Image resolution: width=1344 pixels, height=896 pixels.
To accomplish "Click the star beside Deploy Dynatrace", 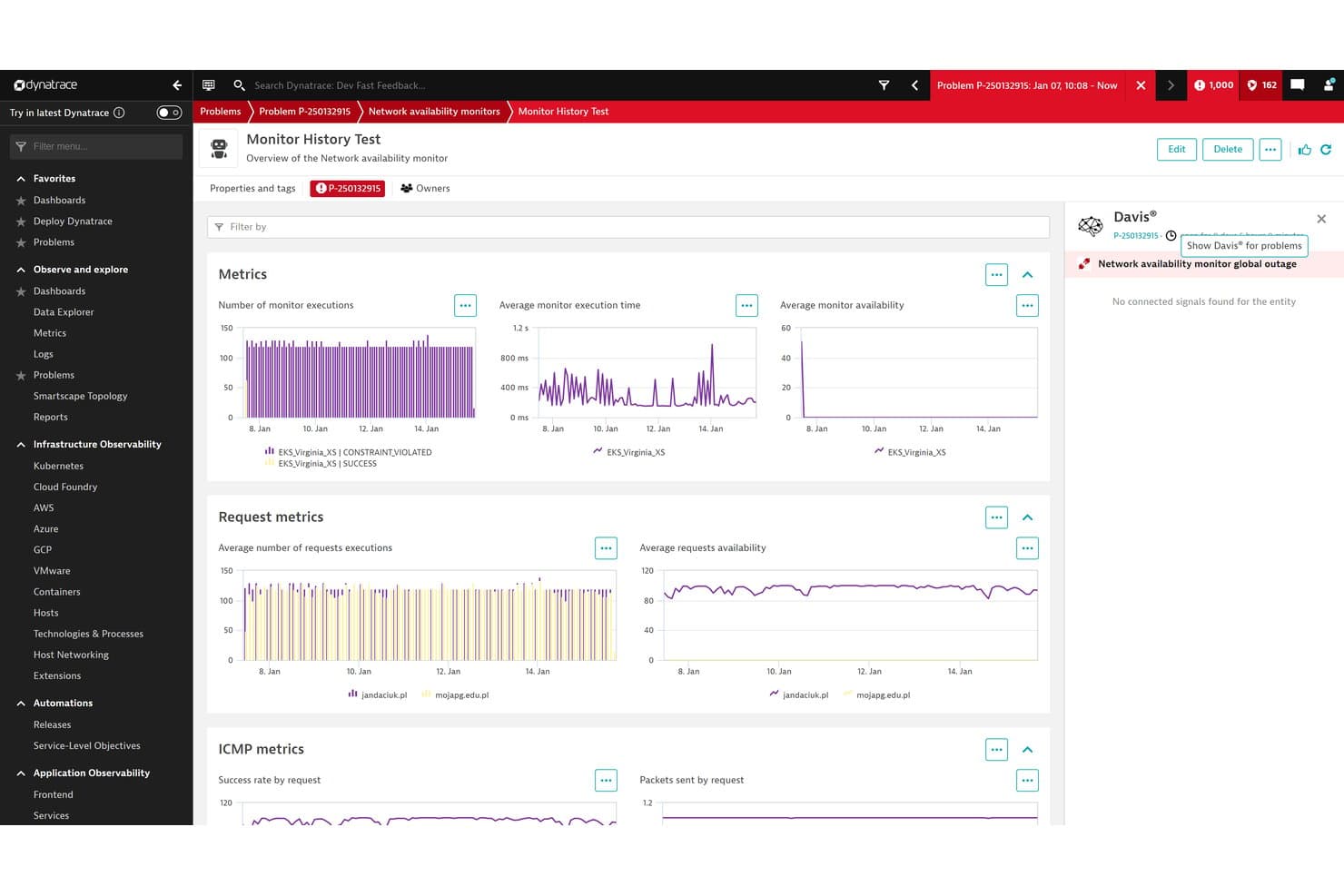I will pos(21,222).
